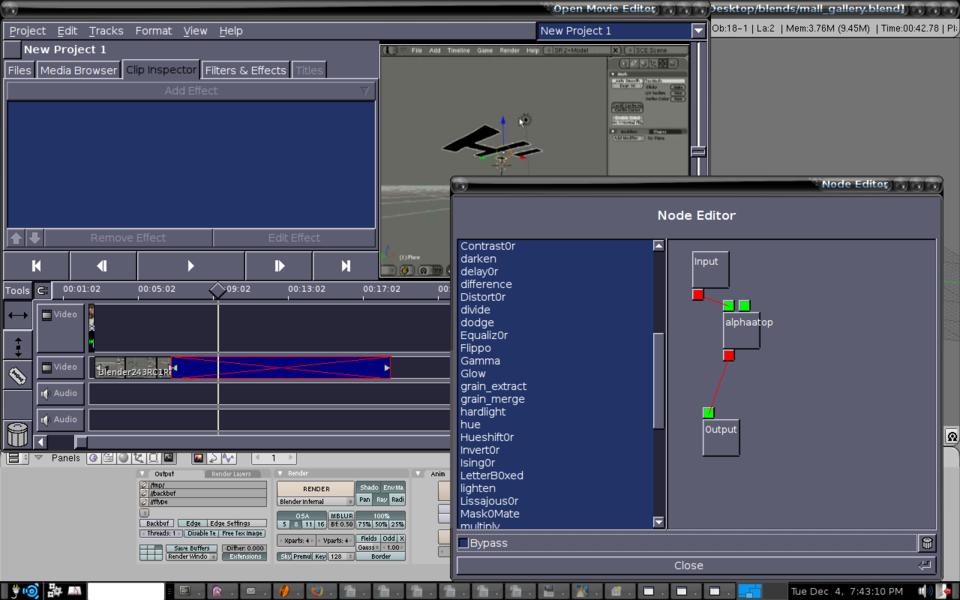Collapse the Output panel triangle
Screen dimensions: 960x600
pos(142,474)
